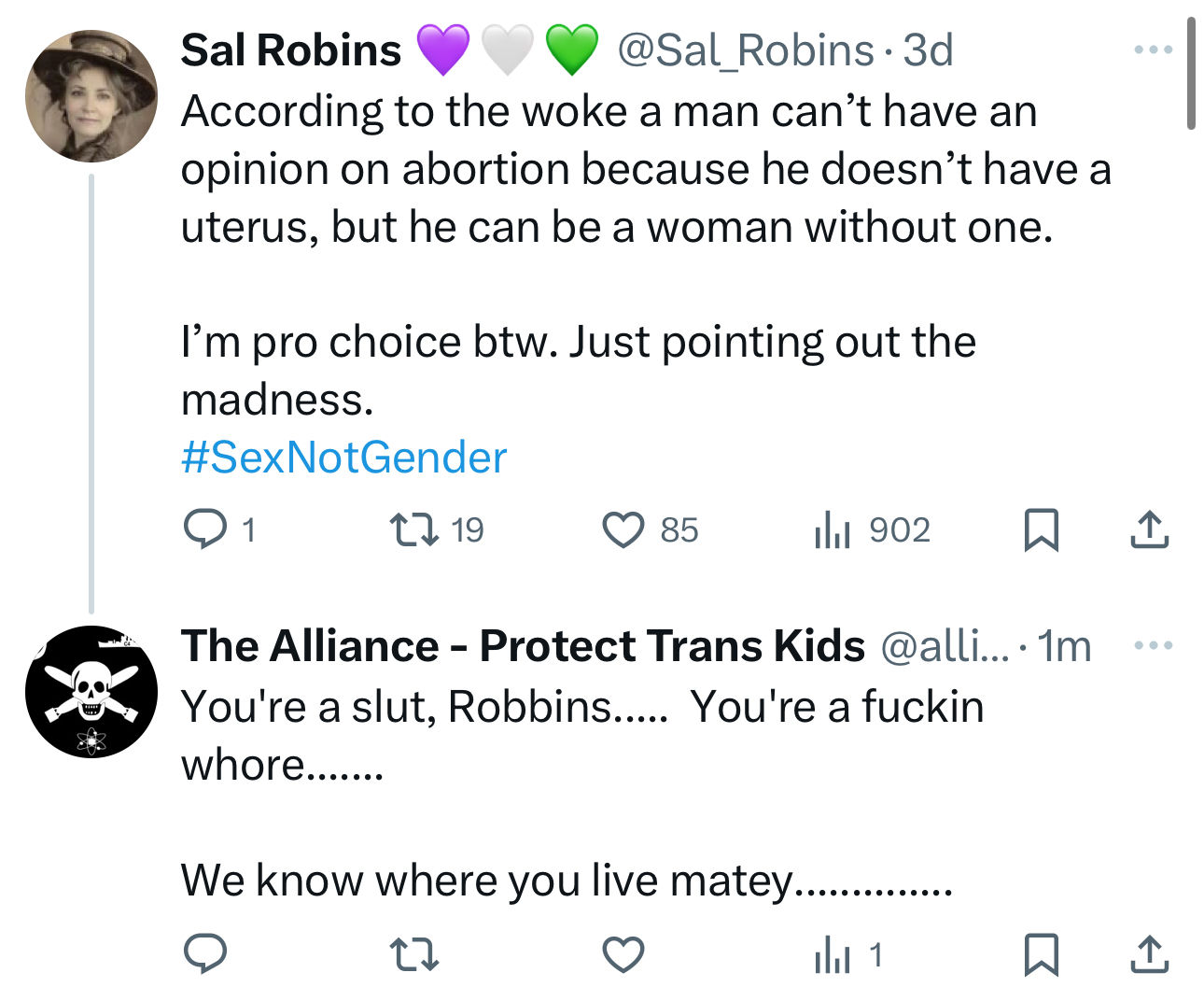Share Sal Robins' tweet
The width and height of the screenshot is (1204, 1001).
(x=1149, y=529)
